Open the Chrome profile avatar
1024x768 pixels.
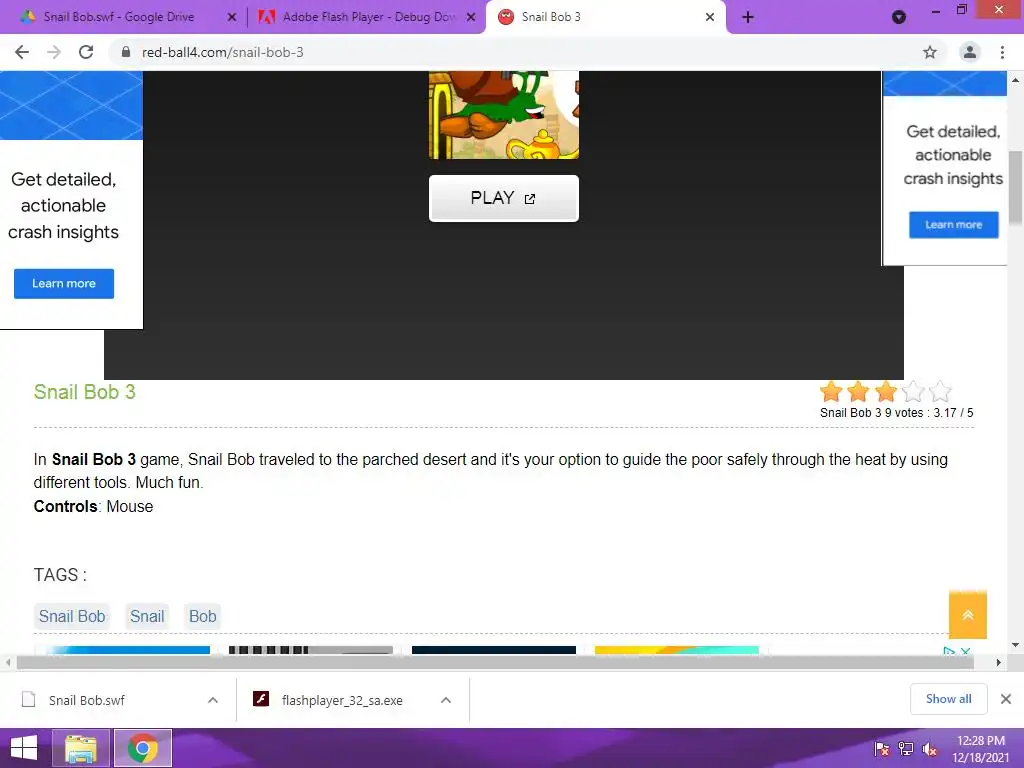coord(970,52)
